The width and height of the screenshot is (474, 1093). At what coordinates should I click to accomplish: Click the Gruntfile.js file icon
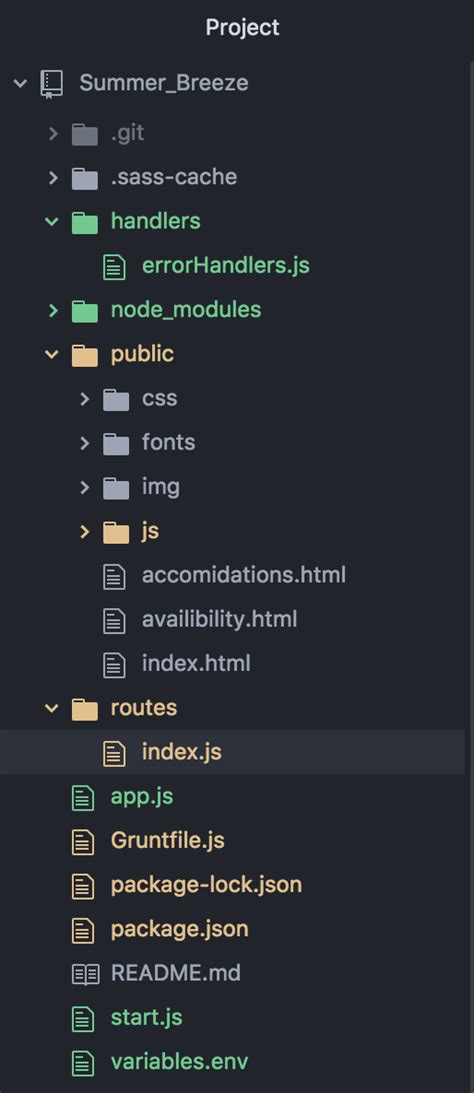[83, 841]
